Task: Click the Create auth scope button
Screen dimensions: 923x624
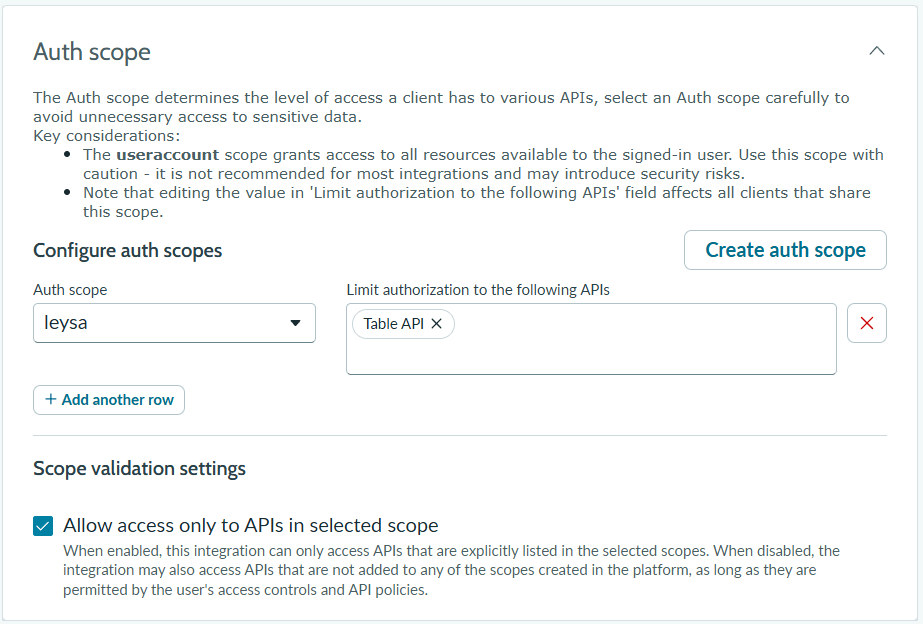Action: (x=785, y=250)
